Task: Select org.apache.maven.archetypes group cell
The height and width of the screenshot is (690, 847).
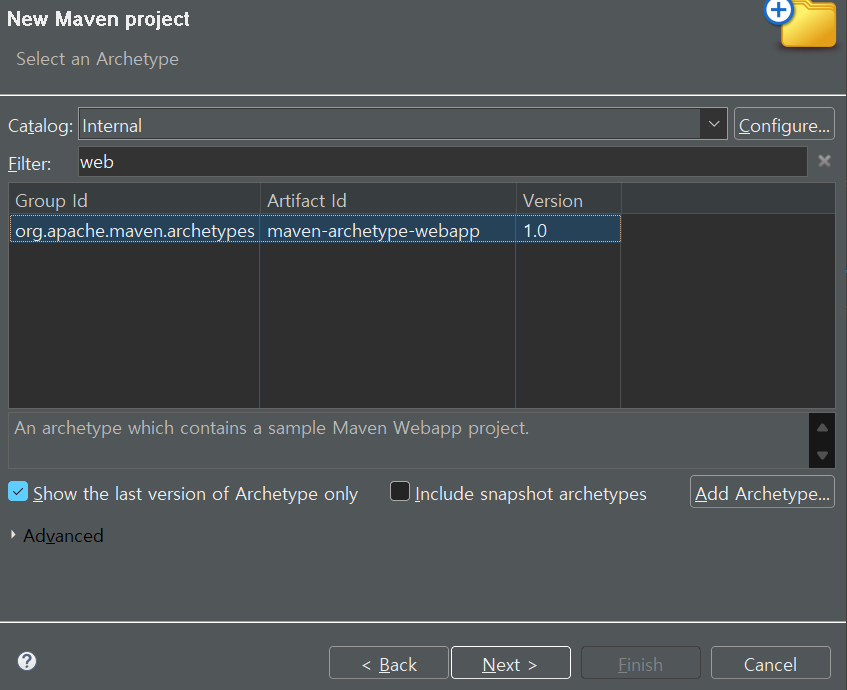Action: tap(135, 230)
